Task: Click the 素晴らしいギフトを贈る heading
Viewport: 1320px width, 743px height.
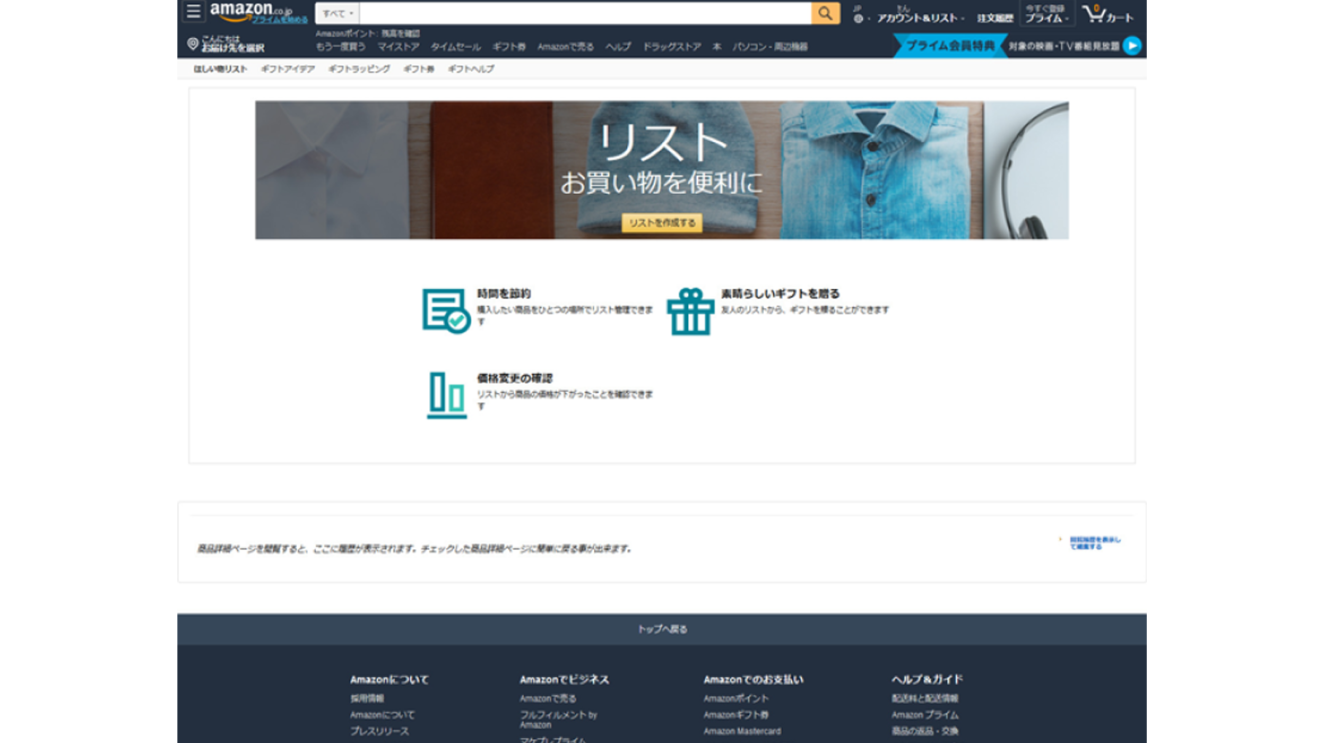Action: [780, 294]
